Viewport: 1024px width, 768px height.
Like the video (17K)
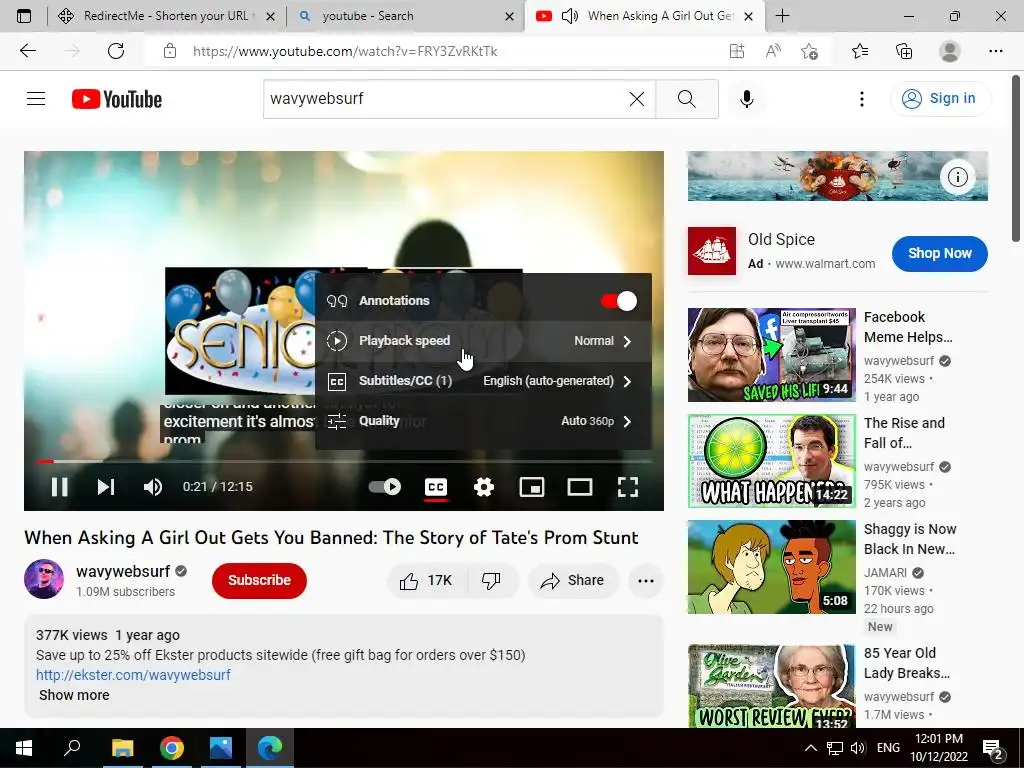427,581
